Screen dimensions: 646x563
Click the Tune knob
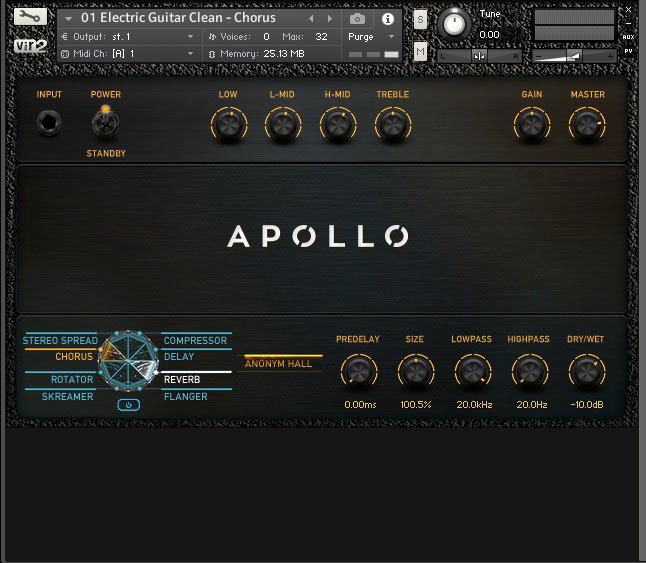454,24
